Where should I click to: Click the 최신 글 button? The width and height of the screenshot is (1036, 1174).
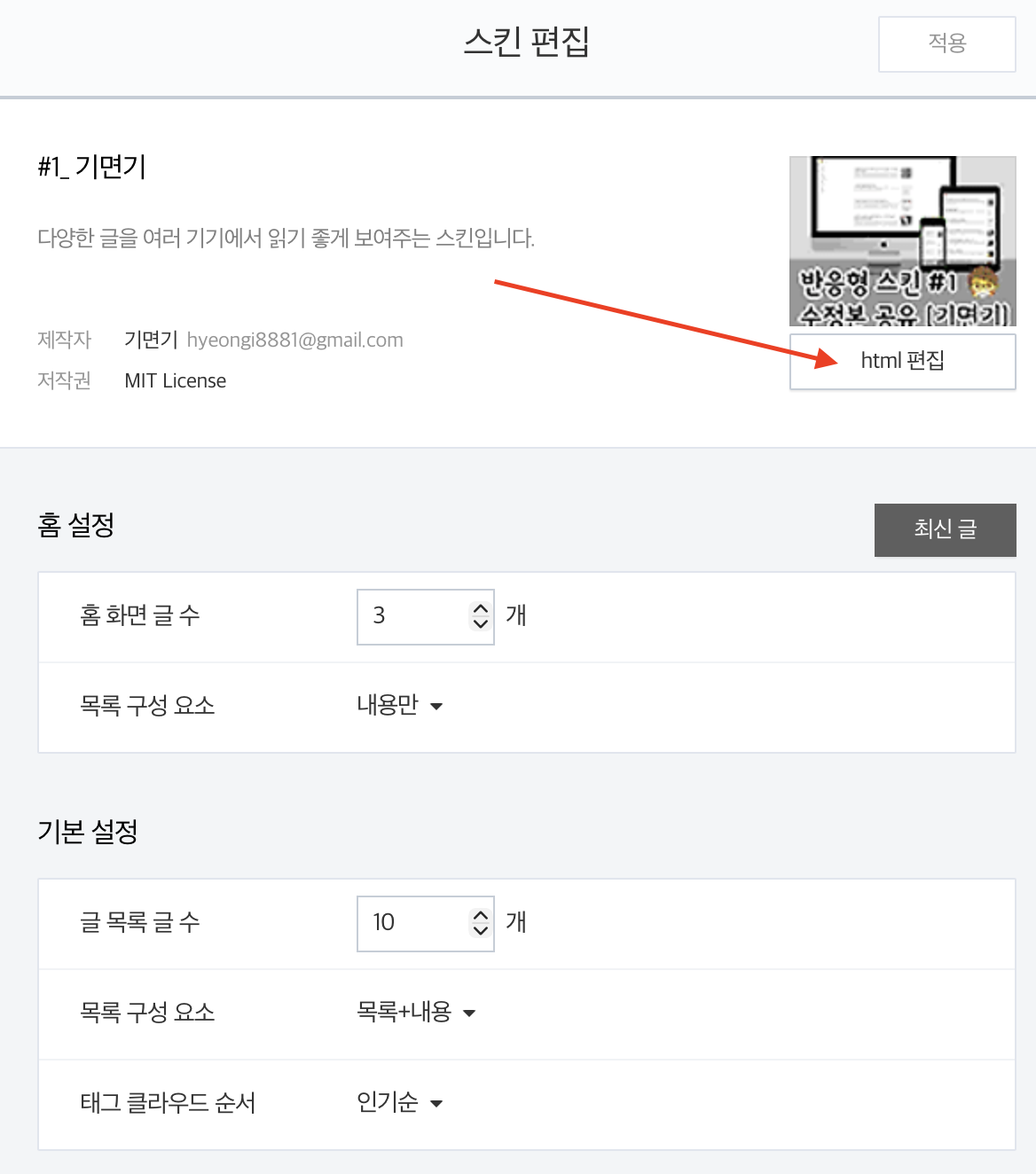944,529
